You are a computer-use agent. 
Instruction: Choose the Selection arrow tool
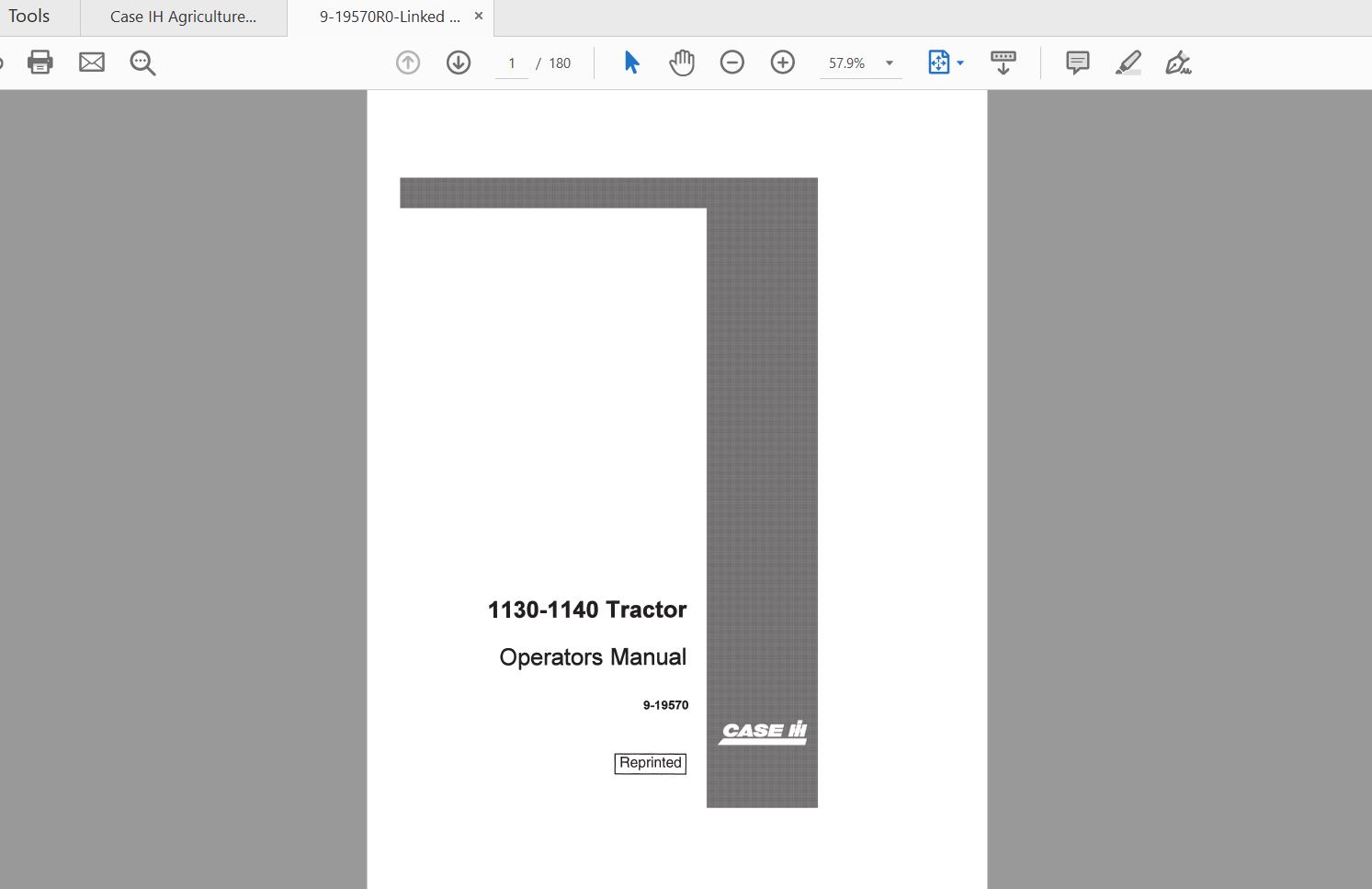(631, 63)
